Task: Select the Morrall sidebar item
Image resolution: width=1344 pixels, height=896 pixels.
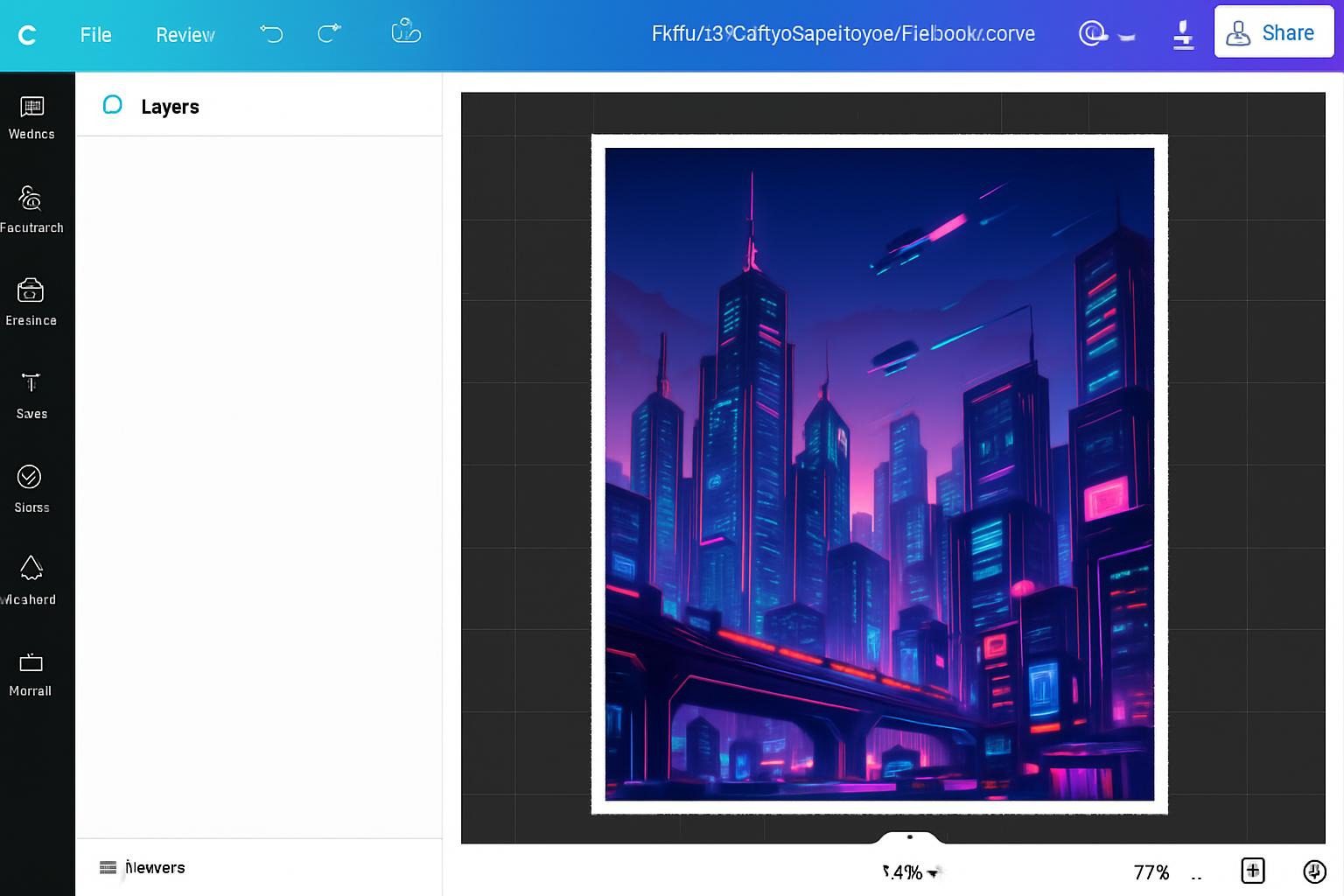Action: (31, 672)
